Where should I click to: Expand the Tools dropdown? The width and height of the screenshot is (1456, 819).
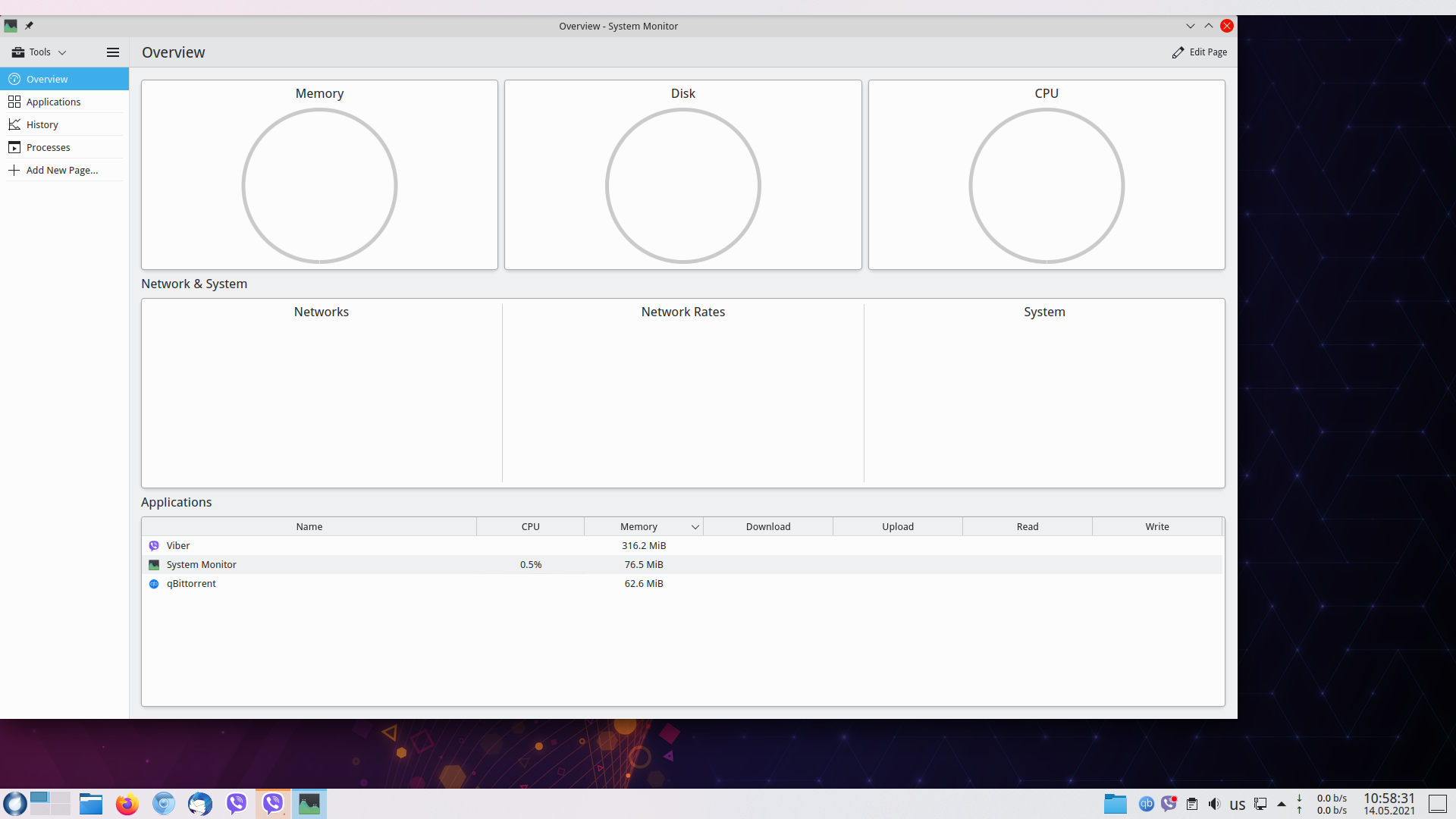39,52
